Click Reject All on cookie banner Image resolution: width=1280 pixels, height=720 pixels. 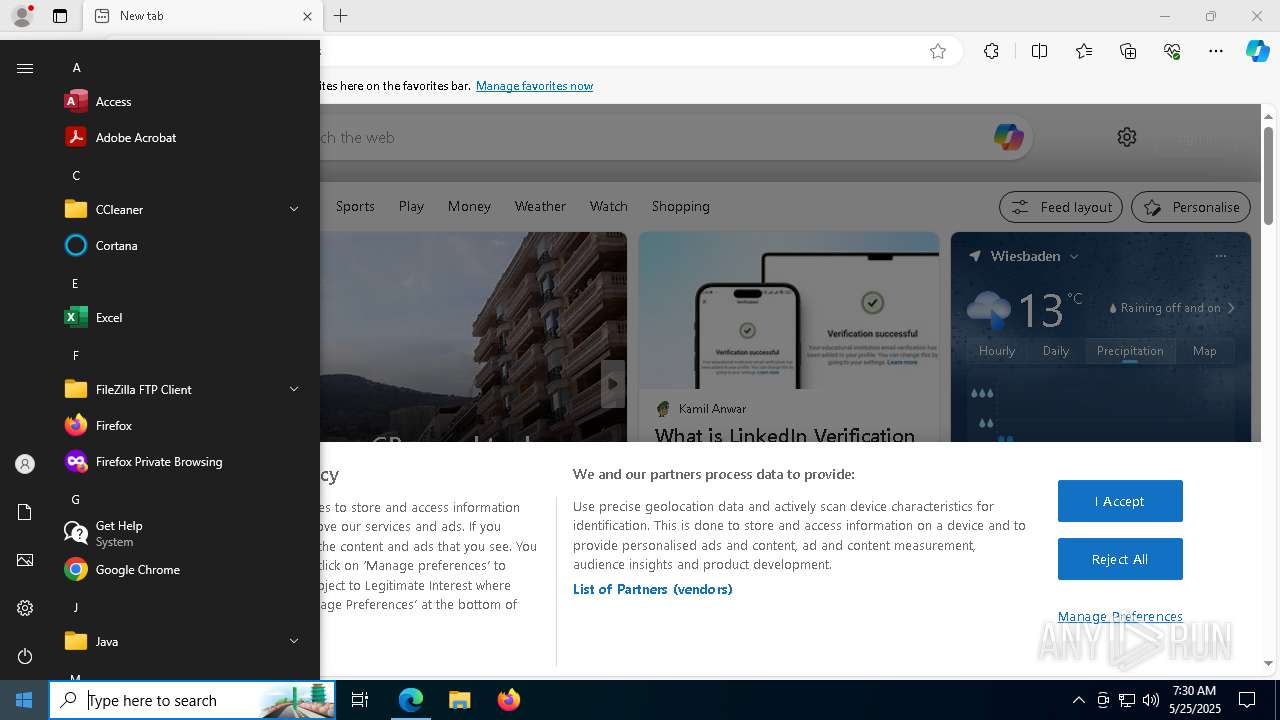(1120, 559)
